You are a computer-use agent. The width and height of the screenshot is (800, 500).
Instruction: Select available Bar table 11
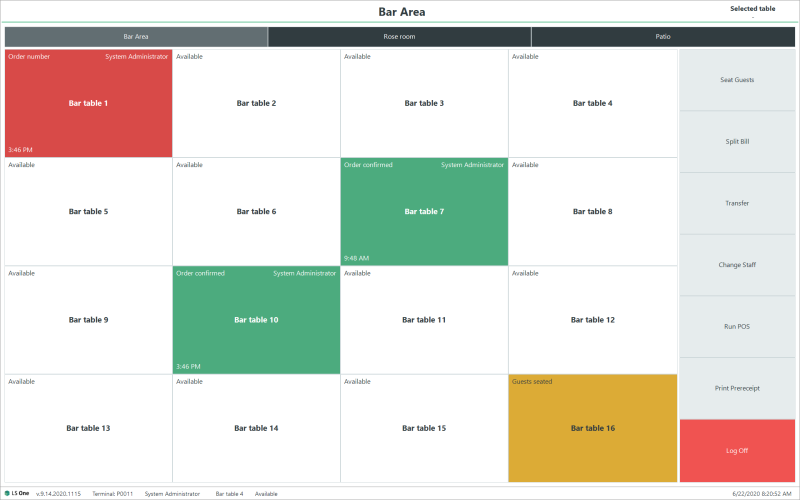coord(424,320)
